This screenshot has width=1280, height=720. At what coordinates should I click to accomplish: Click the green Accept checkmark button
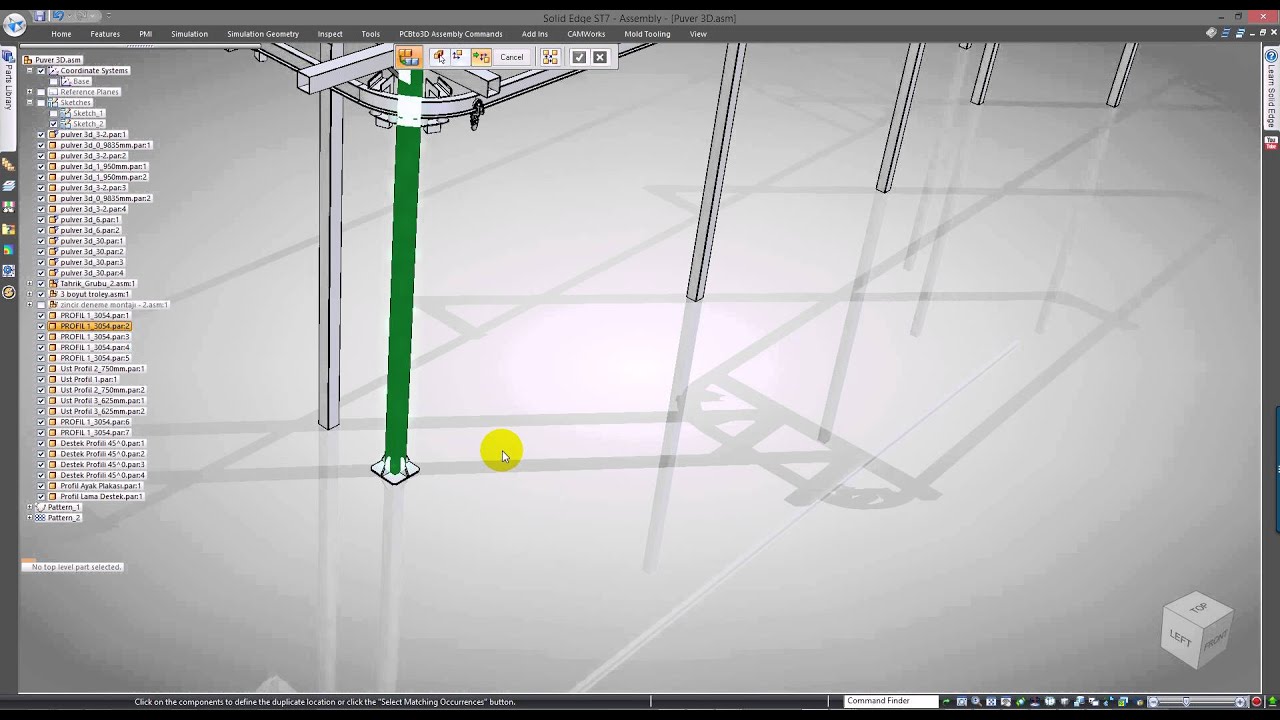pos(579,57)
